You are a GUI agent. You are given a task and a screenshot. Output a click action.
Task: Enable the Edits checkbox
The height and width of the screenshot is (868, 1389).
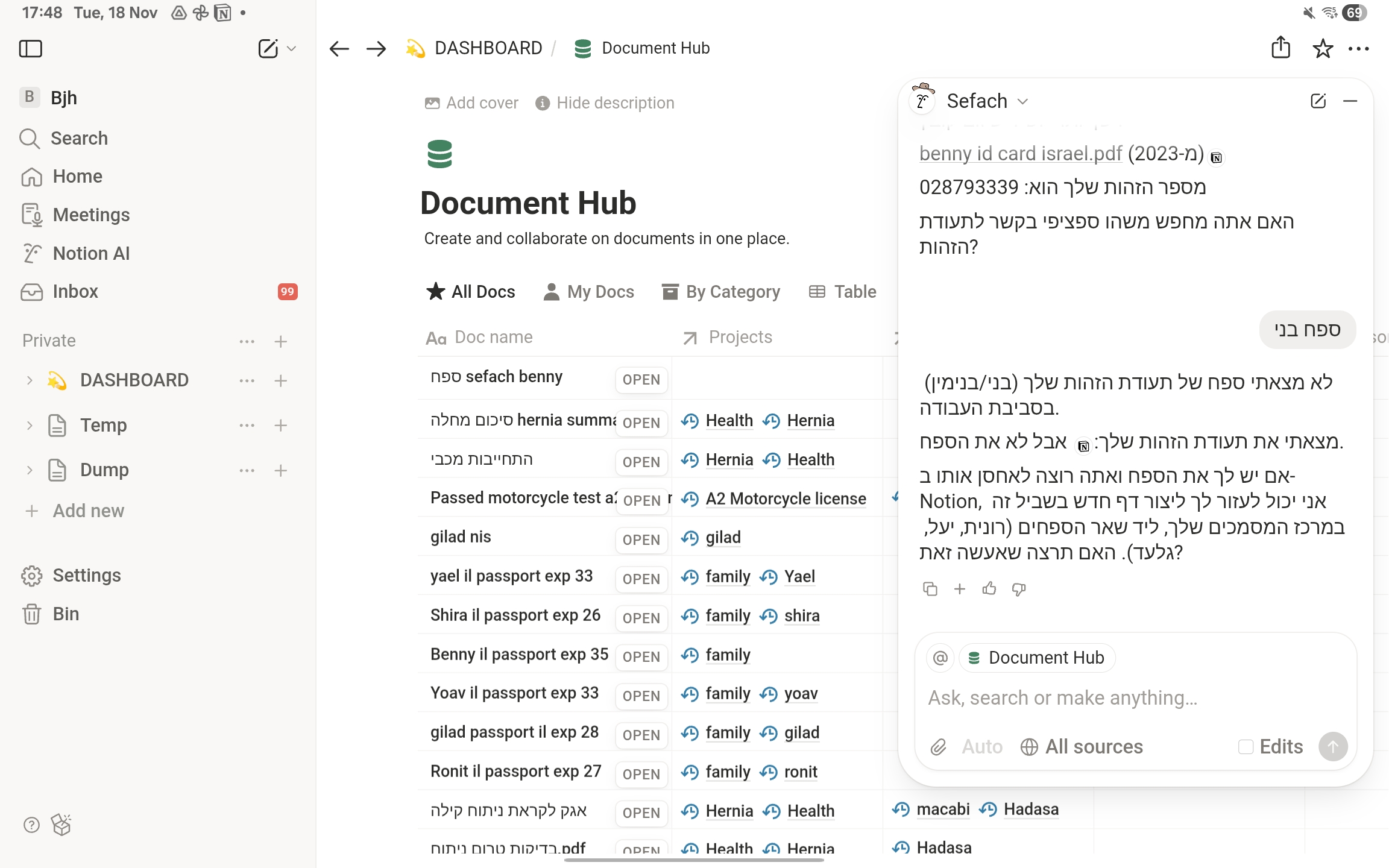(x=1246, y=747)
